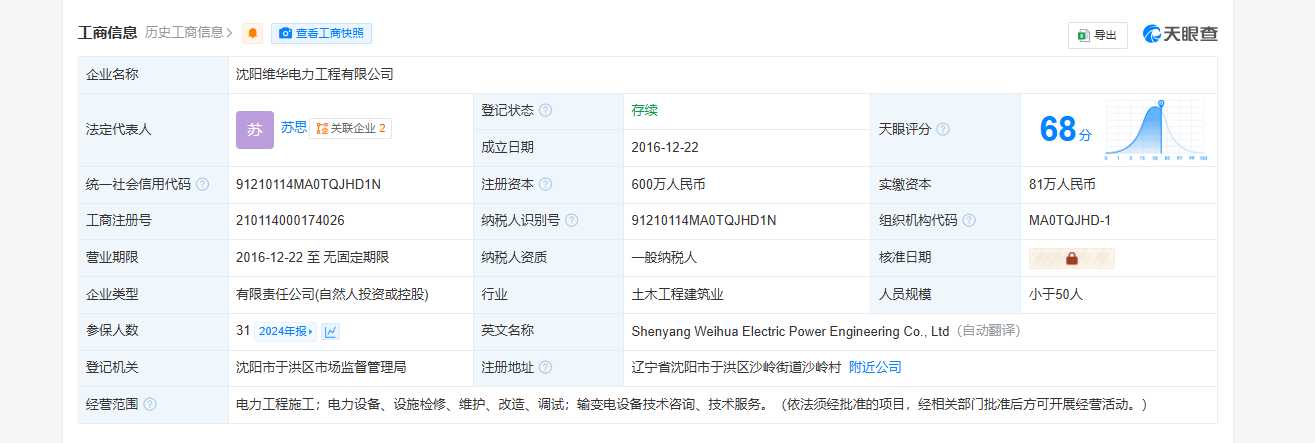Open 查看工商快照 snapshot button
This screenshot has width=1315, height=443.
[x=321, y=34]
